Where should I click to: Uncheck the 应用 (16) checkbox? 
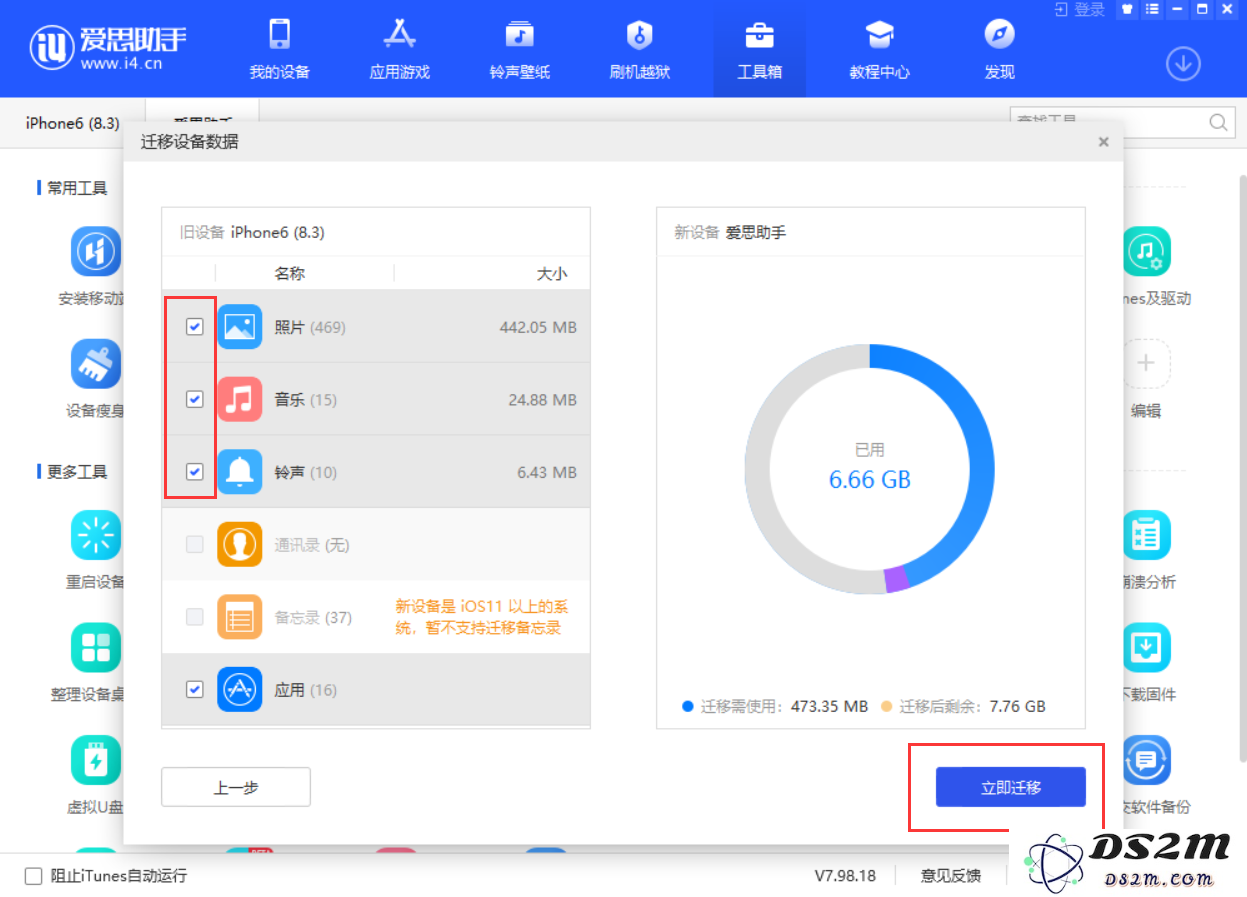[195, 690]
